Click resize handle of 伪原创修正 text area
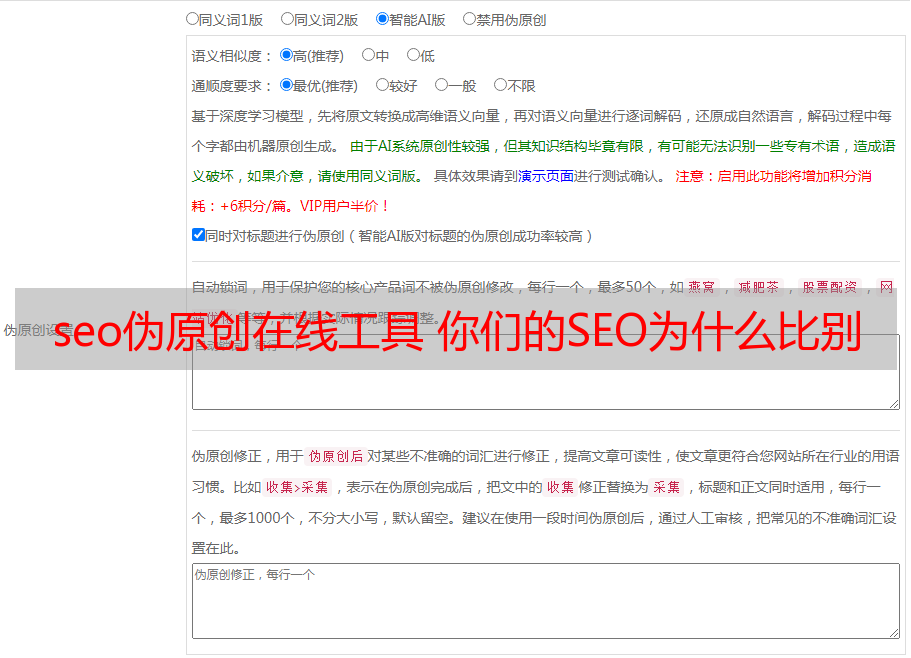The image size is (911, 658). pos(894,633)
